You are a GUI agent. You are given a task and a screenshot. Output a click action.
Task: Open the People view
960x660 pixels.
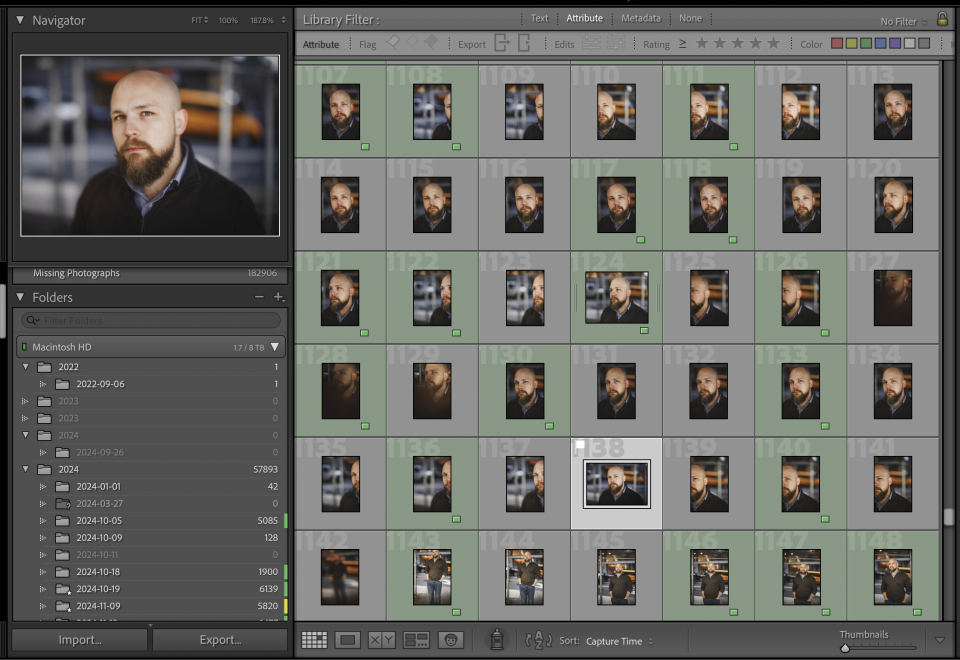pos(451,640)
